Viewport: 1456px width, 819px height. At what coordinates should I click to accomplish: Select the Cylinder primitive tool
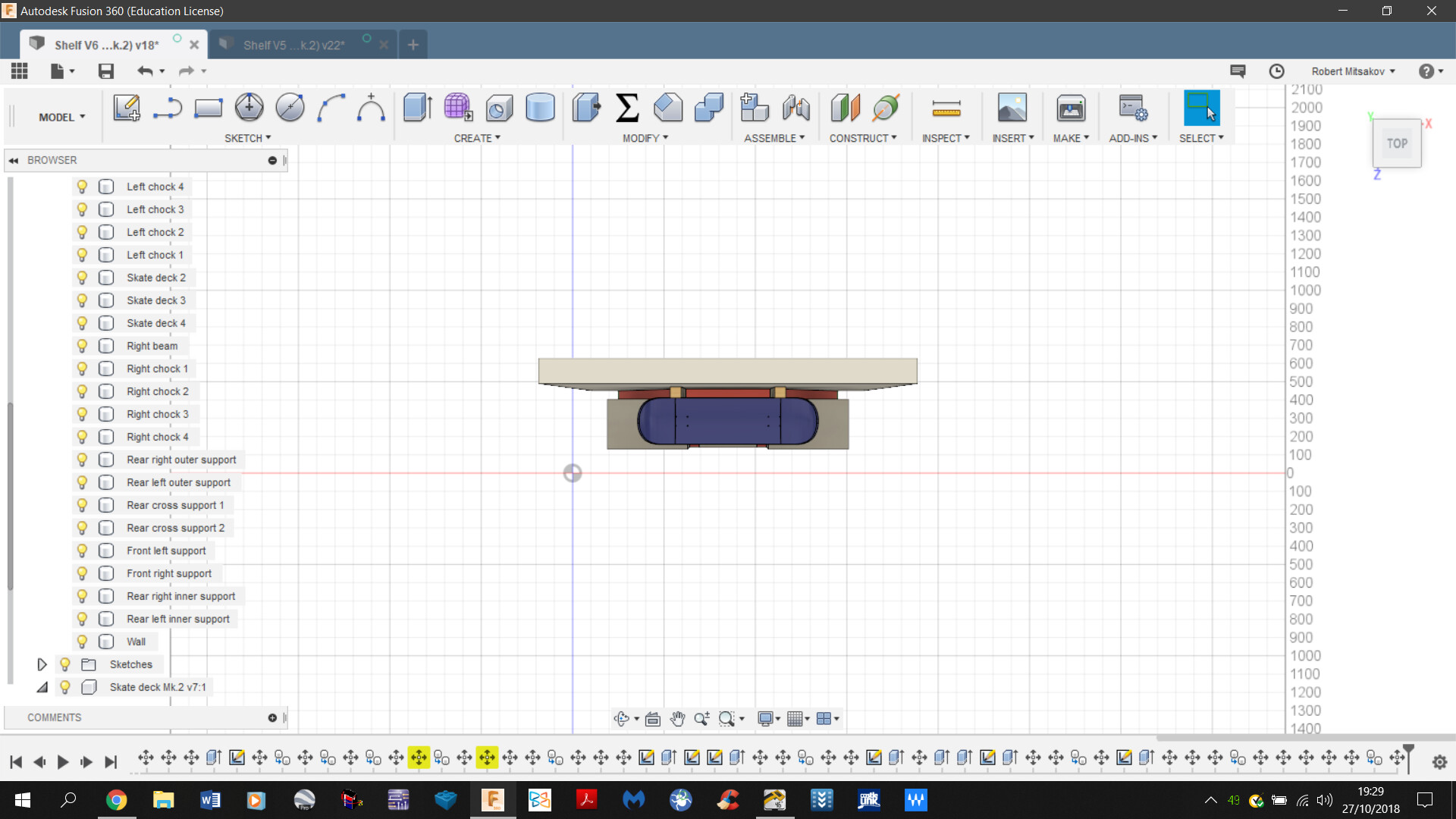540,108
